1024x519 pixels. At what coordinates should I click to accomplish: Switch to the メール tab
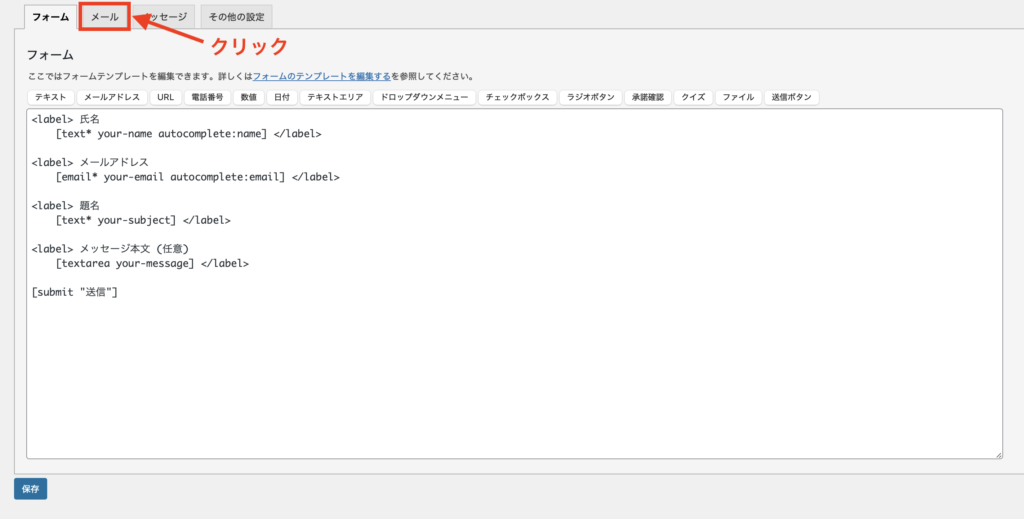(104, 17)
